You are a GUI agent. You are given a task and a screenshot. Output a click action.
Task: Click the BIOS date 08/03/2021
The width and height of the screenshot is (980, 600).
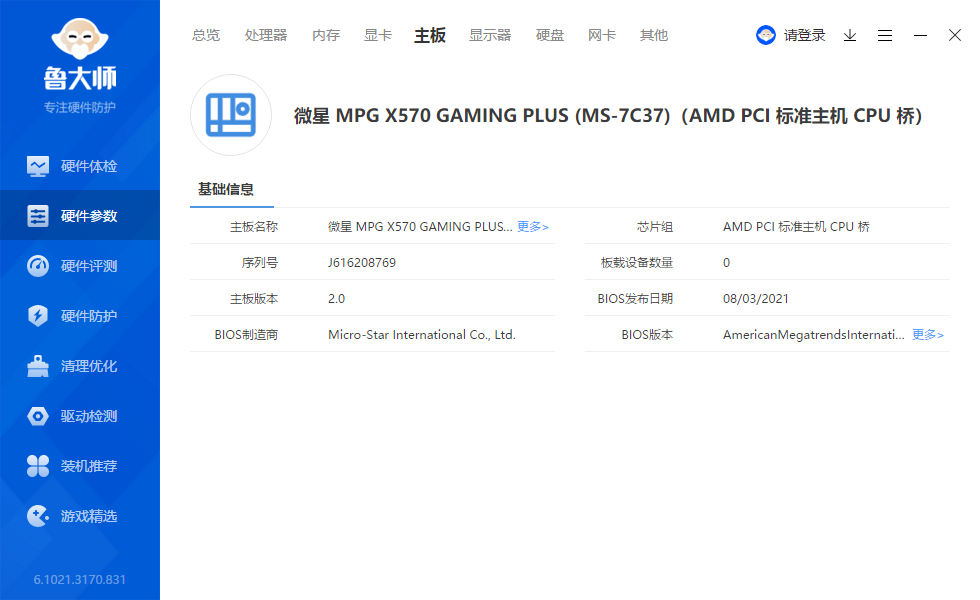click(756, 299)
